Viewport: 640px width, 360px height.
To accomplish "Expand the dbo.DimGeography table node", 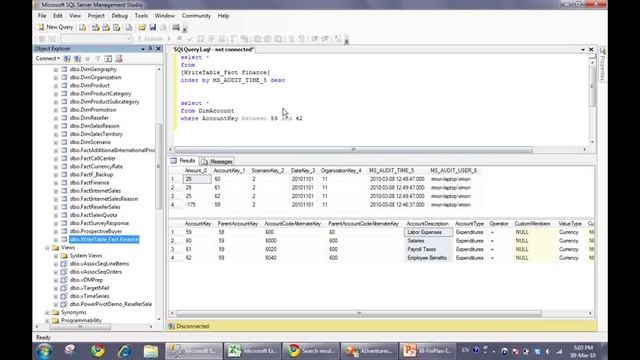I will 56,69.
